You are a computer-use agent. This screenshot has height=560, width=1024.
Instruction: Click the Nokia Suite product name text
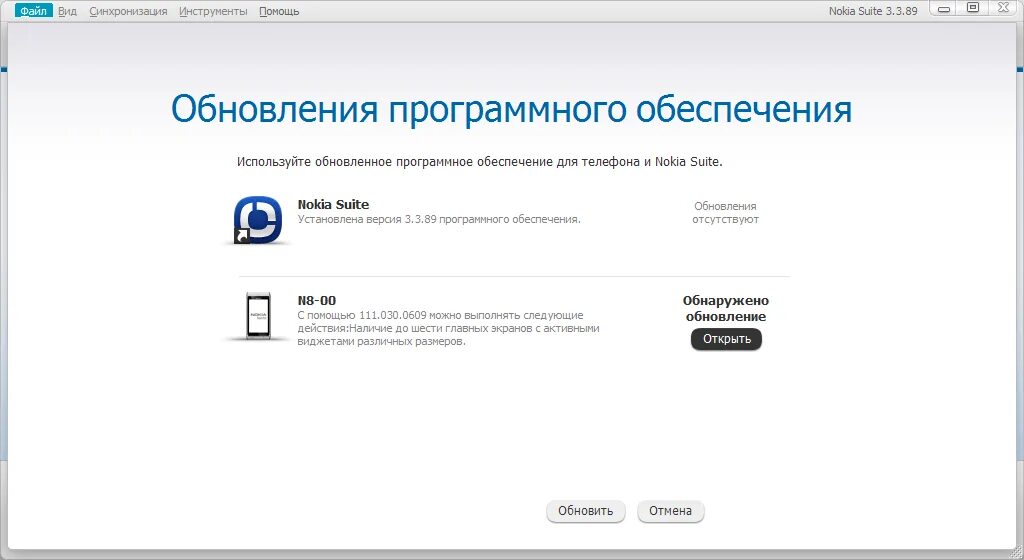click(x=333, y=204)
